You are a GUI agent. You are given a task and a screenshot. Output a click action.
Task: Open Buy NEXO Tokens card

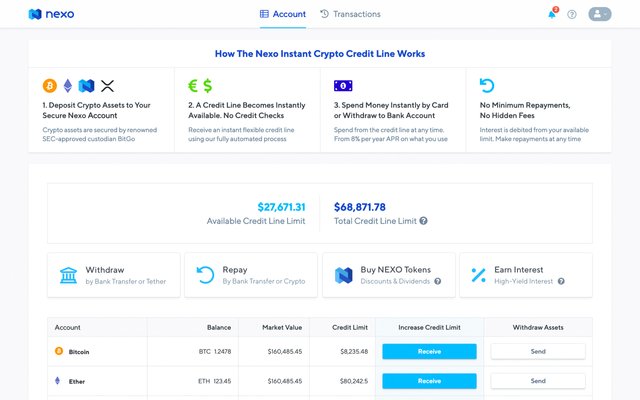[389, 275]
